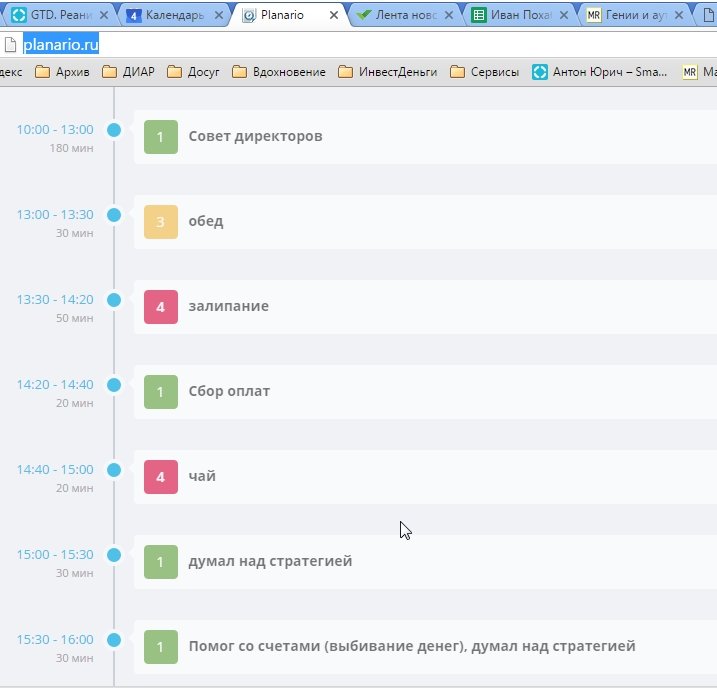Screen dimensions: 717x688
Task: Close the GTD browser tab
Action: [x=103, y=16]
